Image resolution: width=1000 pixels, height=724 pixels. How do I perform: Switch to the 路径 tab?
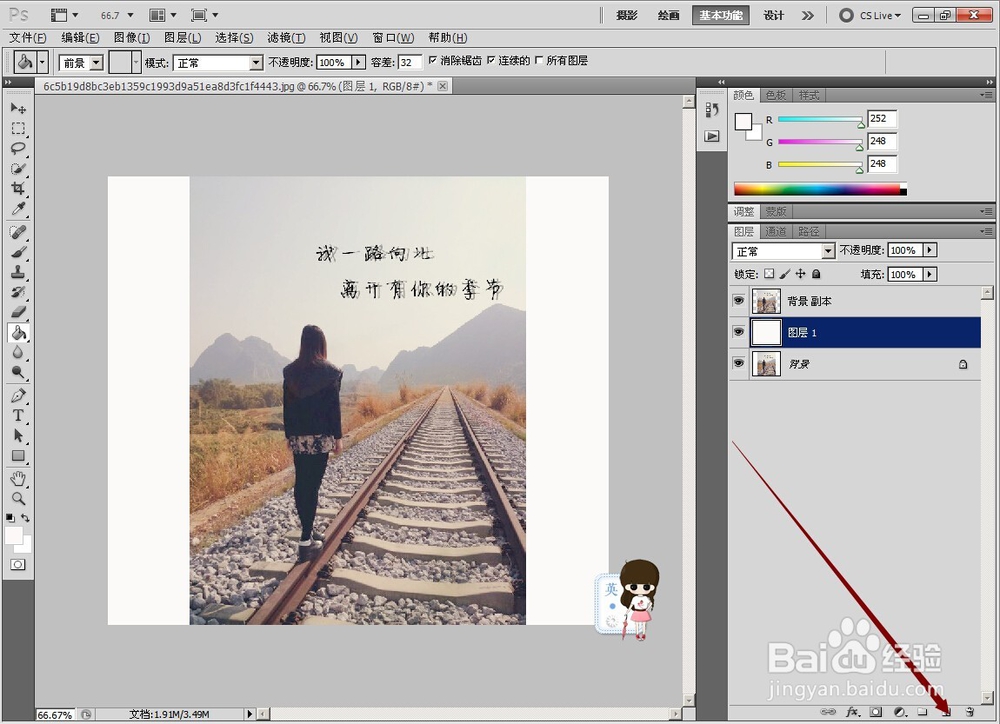808,232
